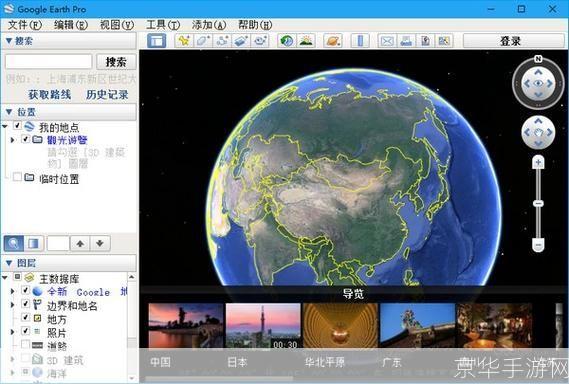Open the 历史记录 link

tap(107, 95)
